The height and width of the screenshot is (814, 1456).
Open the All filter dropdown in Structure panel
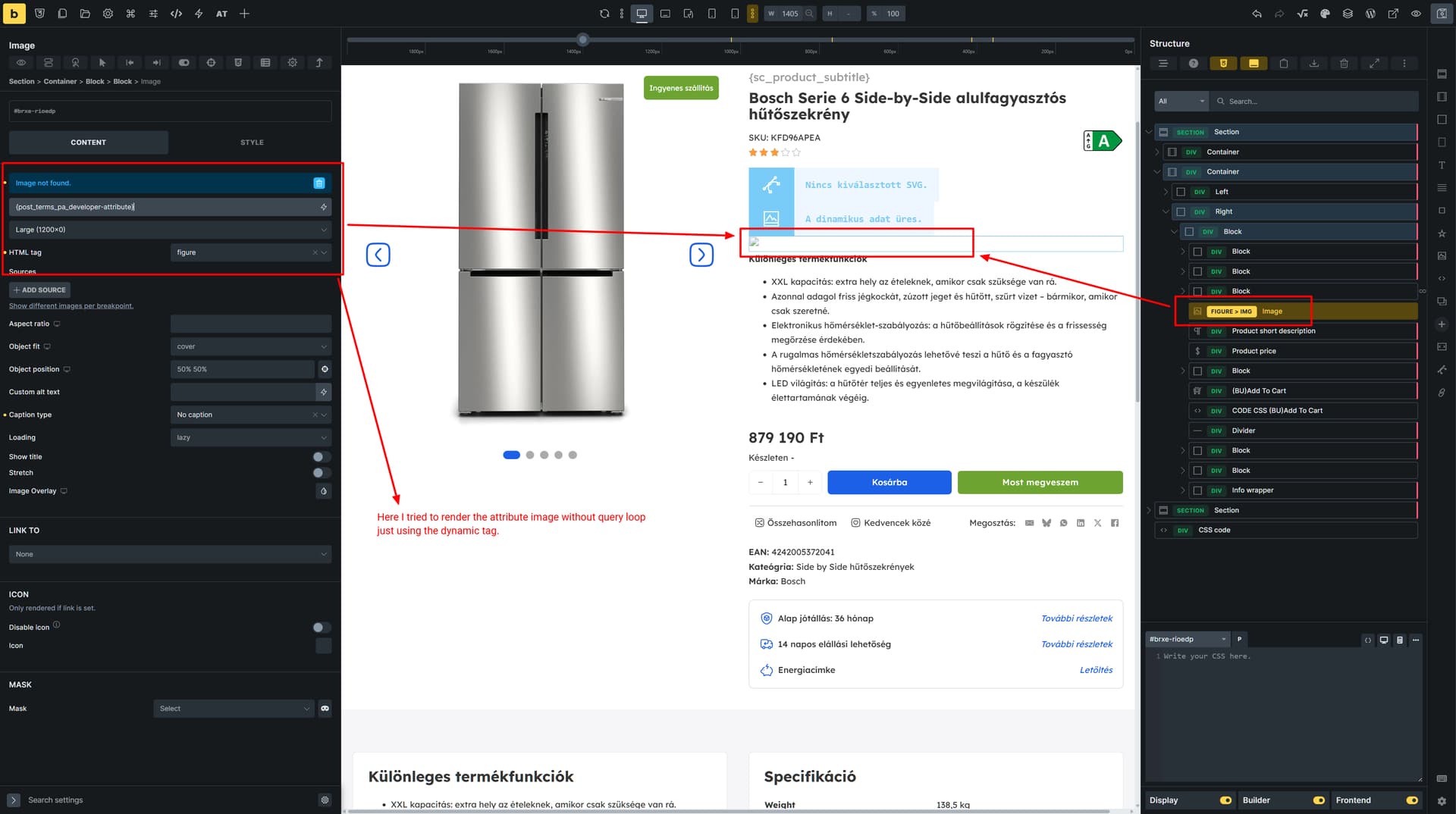click(1181, 102)
